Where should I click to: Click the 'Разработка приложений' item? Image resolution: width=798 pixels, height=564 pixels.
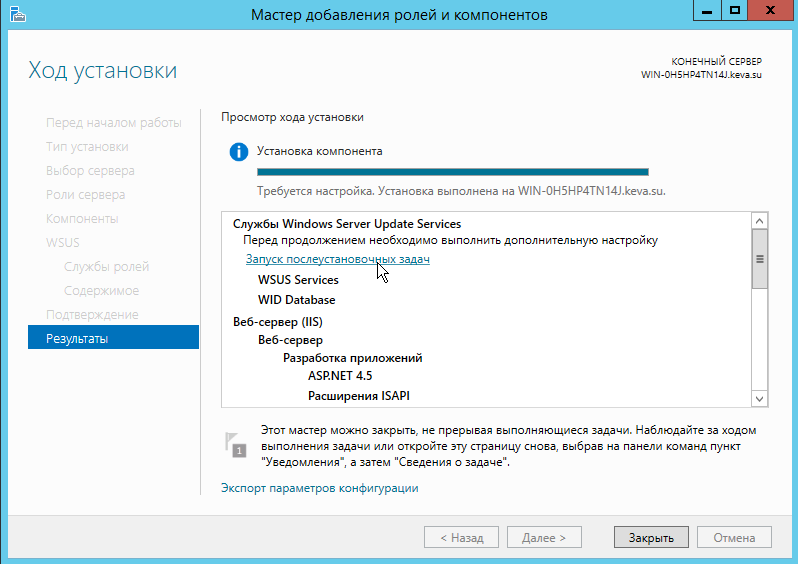[x=353, y=358]
